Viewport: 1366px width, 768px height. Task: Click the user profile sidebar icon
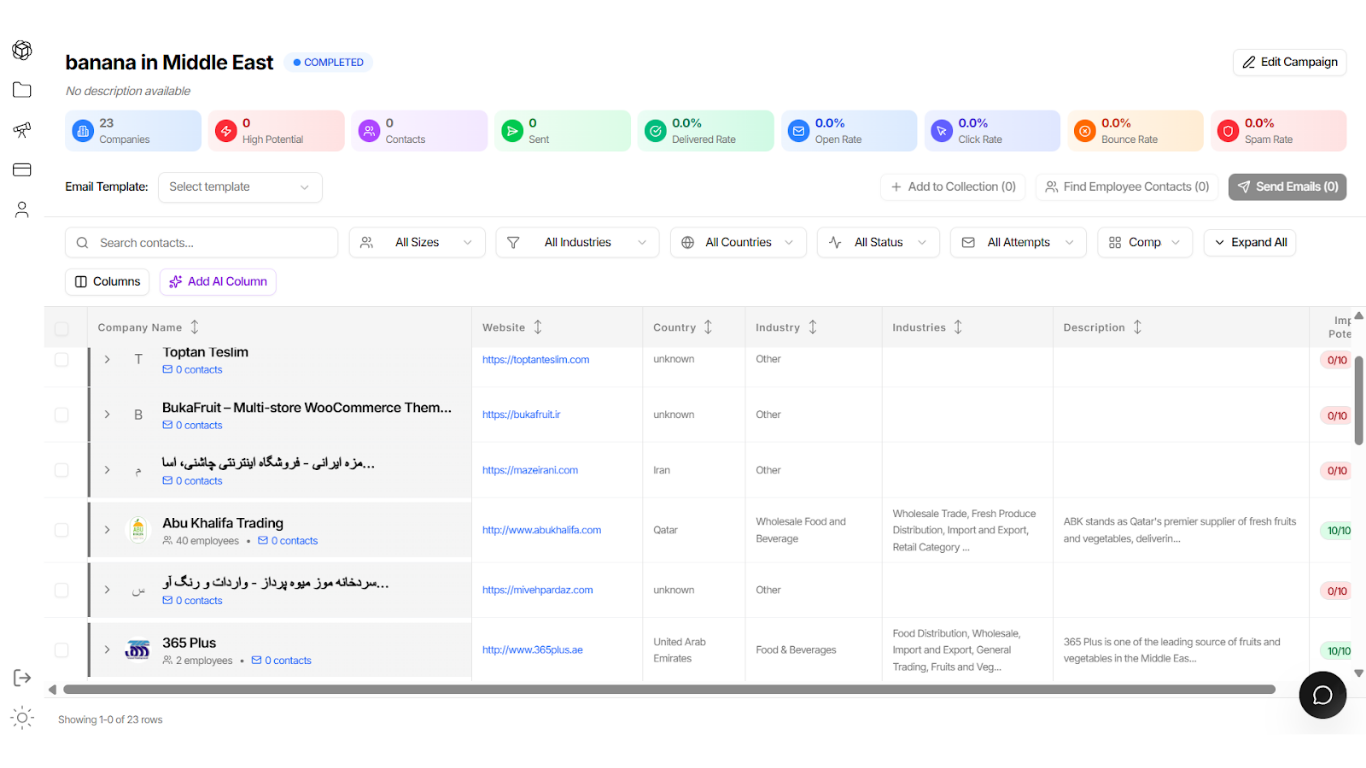(22, 210)
